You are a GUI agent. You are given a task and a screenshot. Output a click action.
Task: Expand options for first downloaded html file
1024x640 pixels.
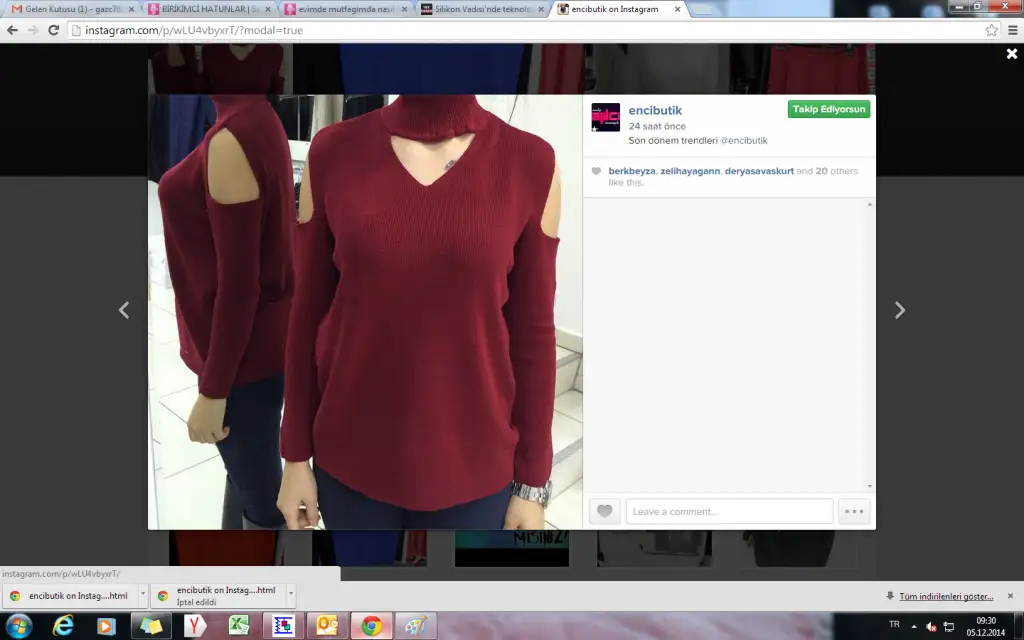pos(142,595)
